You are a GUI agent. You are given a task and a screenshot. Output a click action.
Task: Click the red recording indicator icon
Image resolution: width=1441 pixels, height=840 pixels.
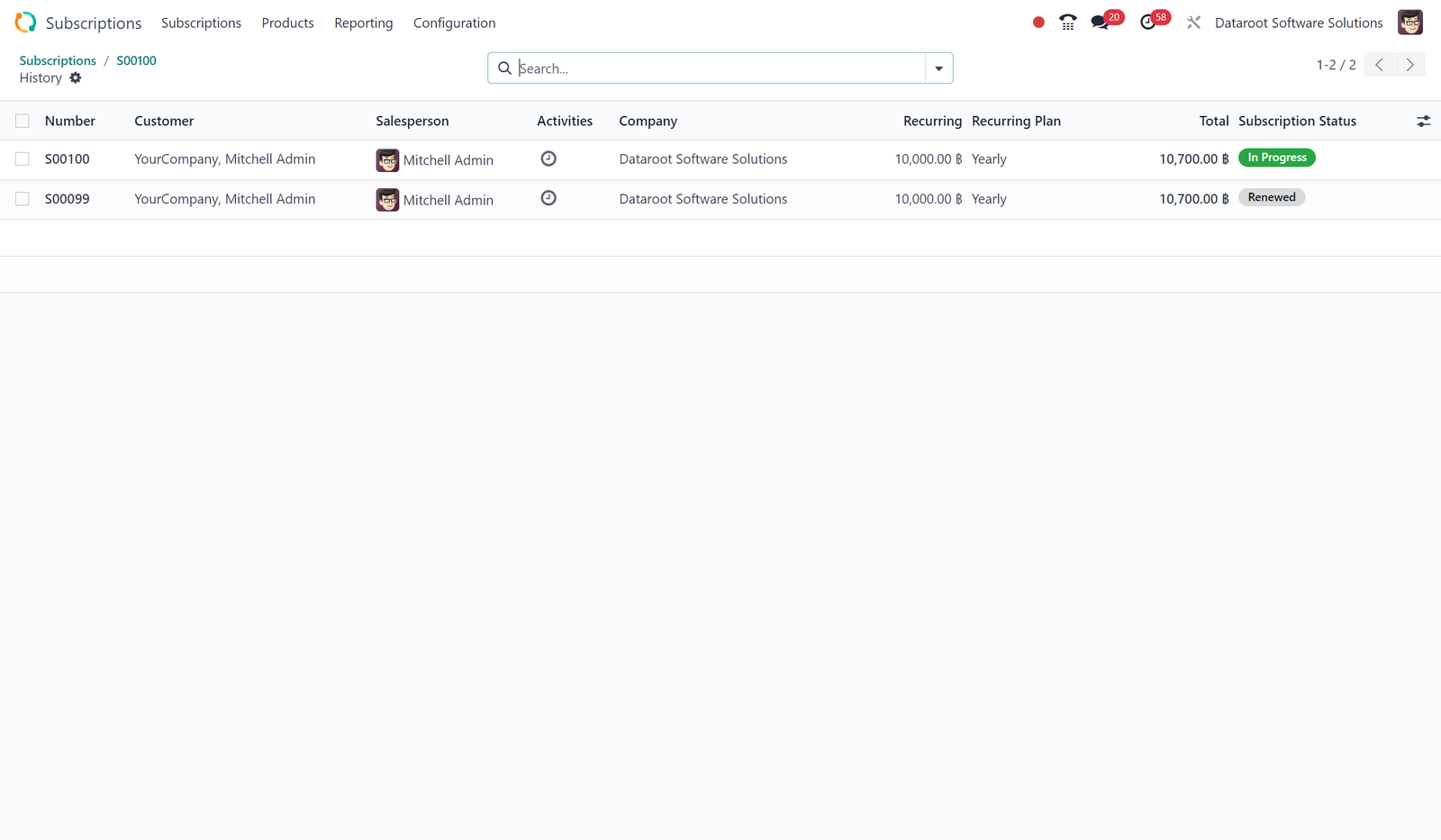[1038, 23]
